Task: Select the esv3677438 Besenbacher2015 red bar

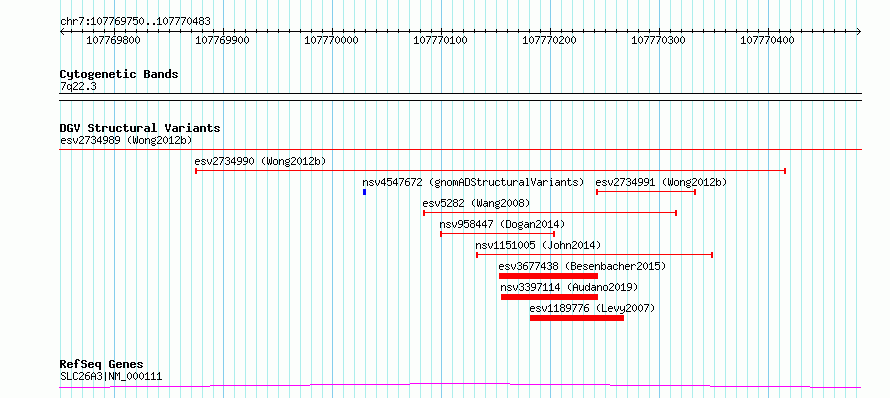Action: 548,276
